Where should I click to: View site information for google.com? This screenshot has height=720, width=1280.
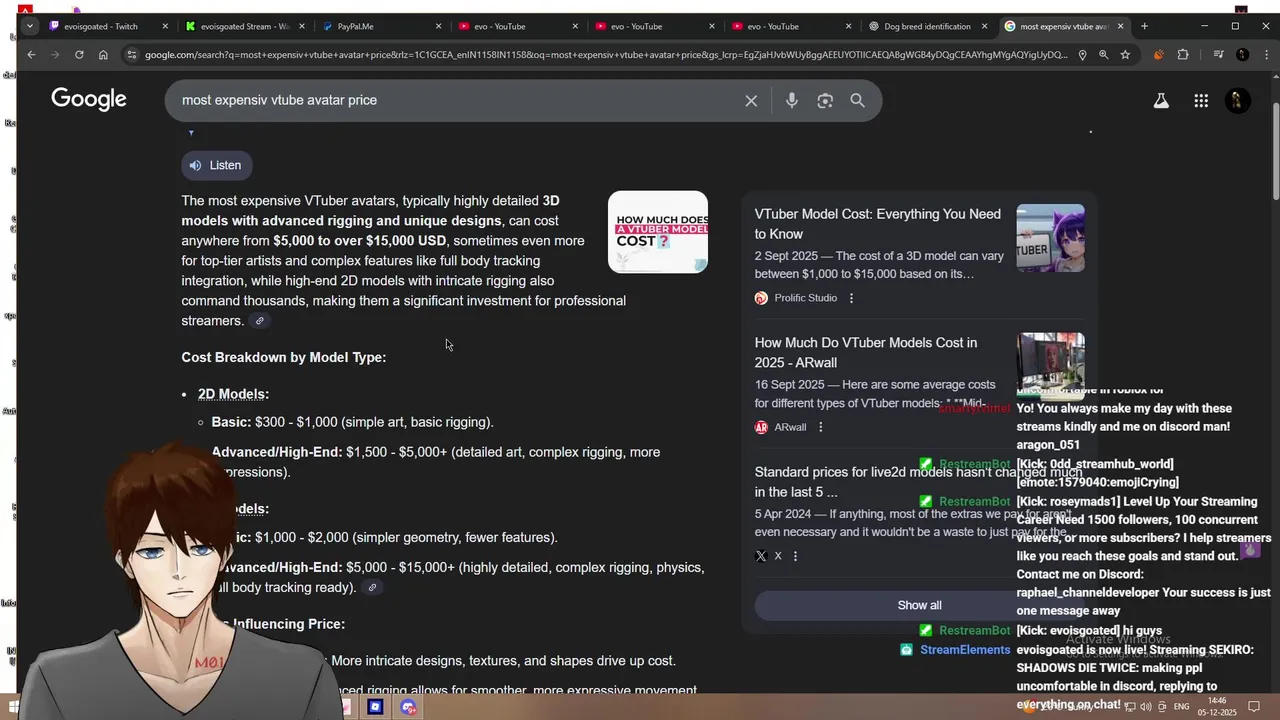(131, 55)
